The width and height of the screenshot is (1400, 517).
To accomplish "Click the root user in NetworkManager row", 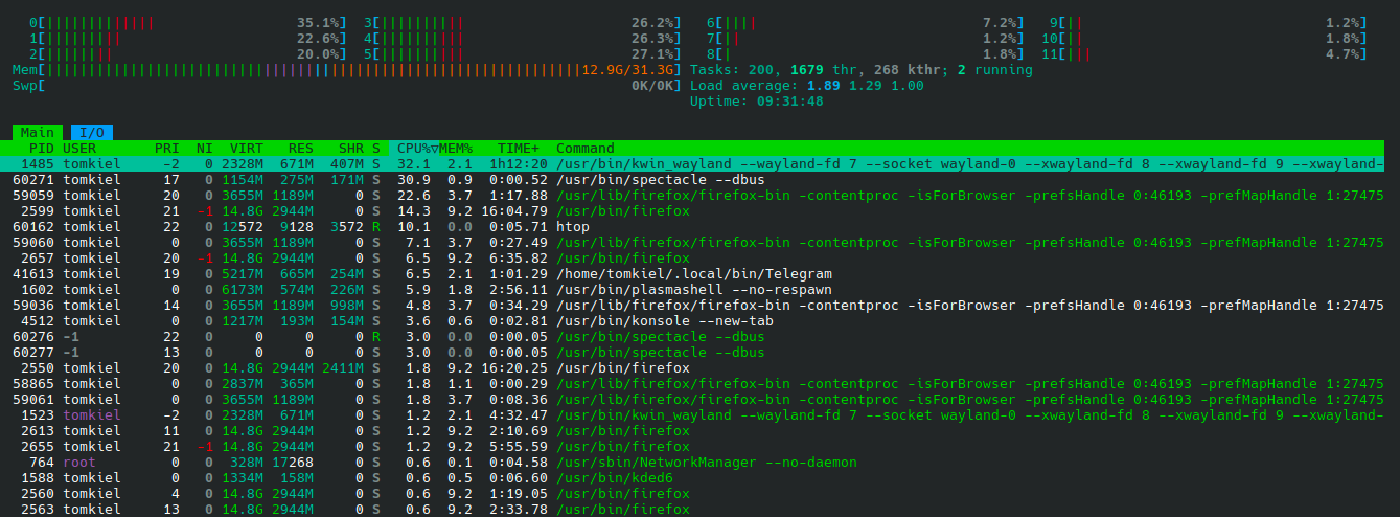I will click(79, 462).
